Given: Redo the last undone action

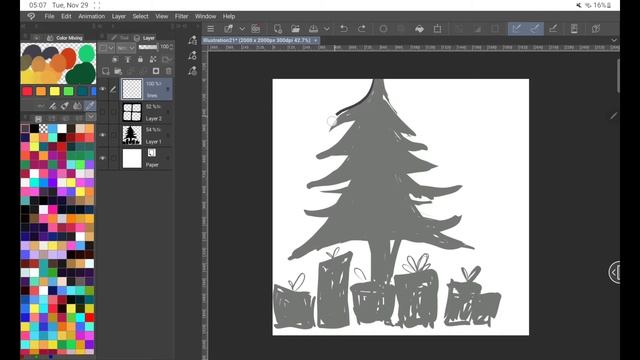Looking at the screenshot, I should click(x=362, y=29).
